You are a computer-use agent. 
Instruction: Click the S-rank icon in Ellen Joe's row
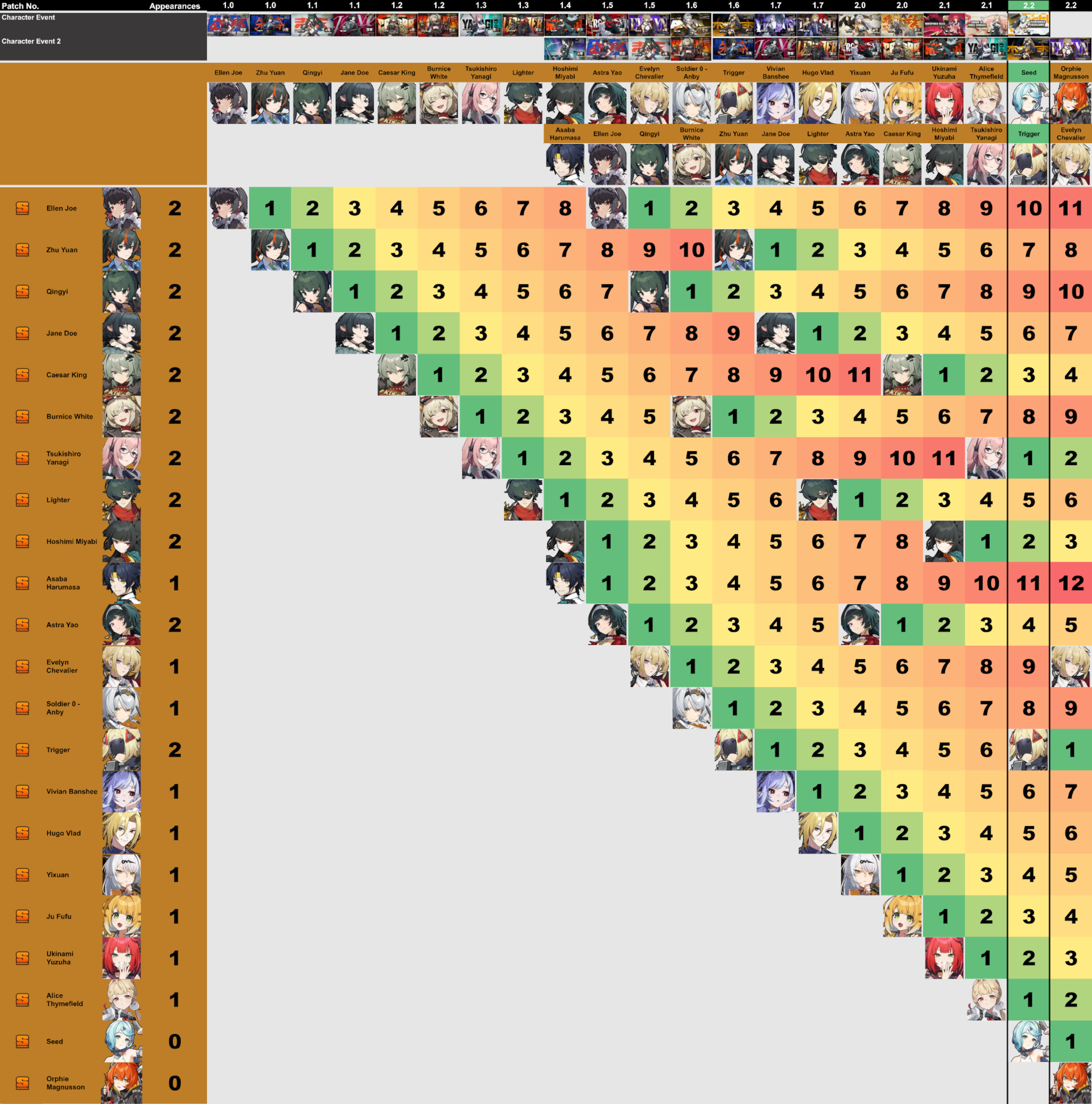coord(22,208)
